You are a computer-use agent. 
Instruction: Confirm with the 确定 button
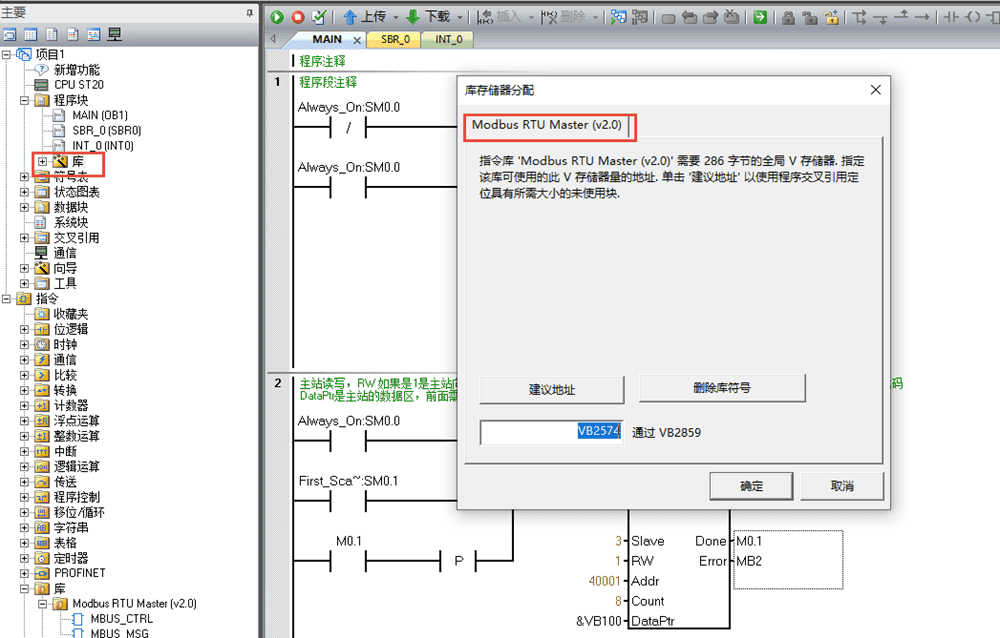coord(751,486)
